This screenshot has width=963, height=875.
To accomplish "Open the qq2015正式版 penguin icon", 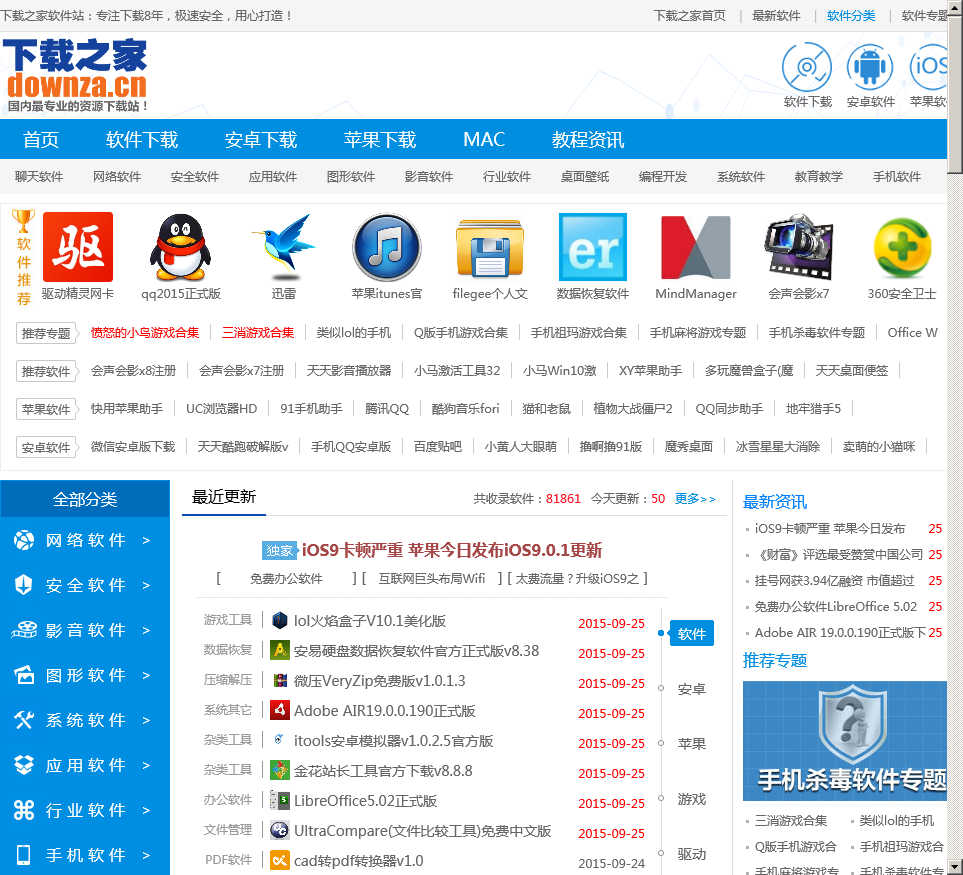I will click(181, 247).
